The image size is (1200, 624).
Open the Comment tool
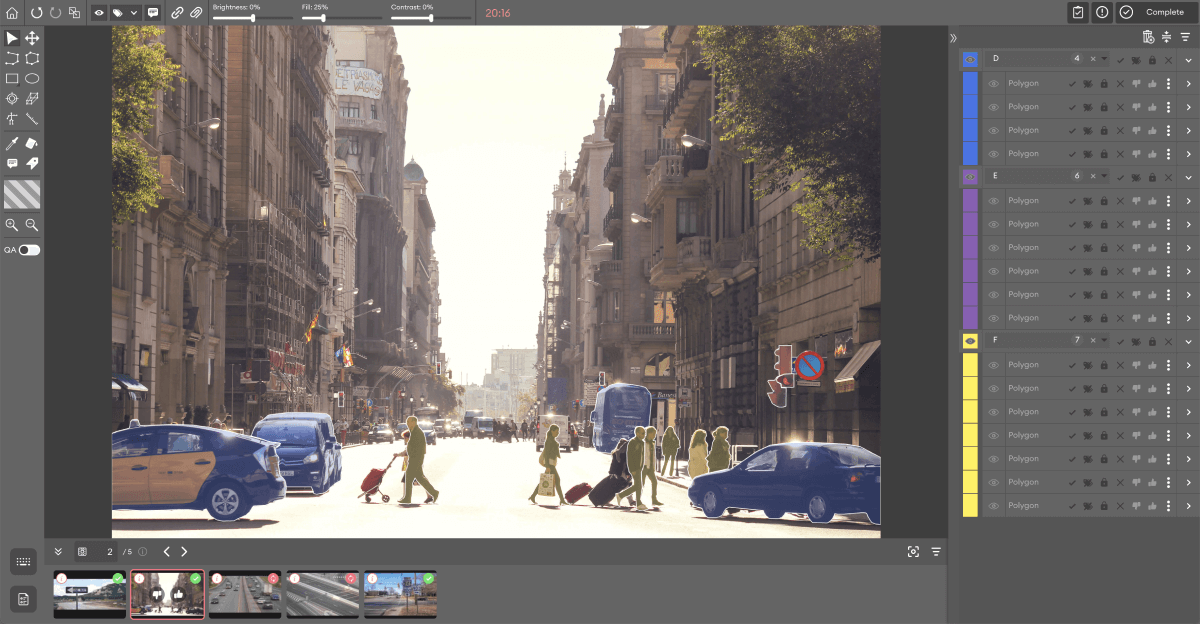pyautogui.click(x=11, y=163)
